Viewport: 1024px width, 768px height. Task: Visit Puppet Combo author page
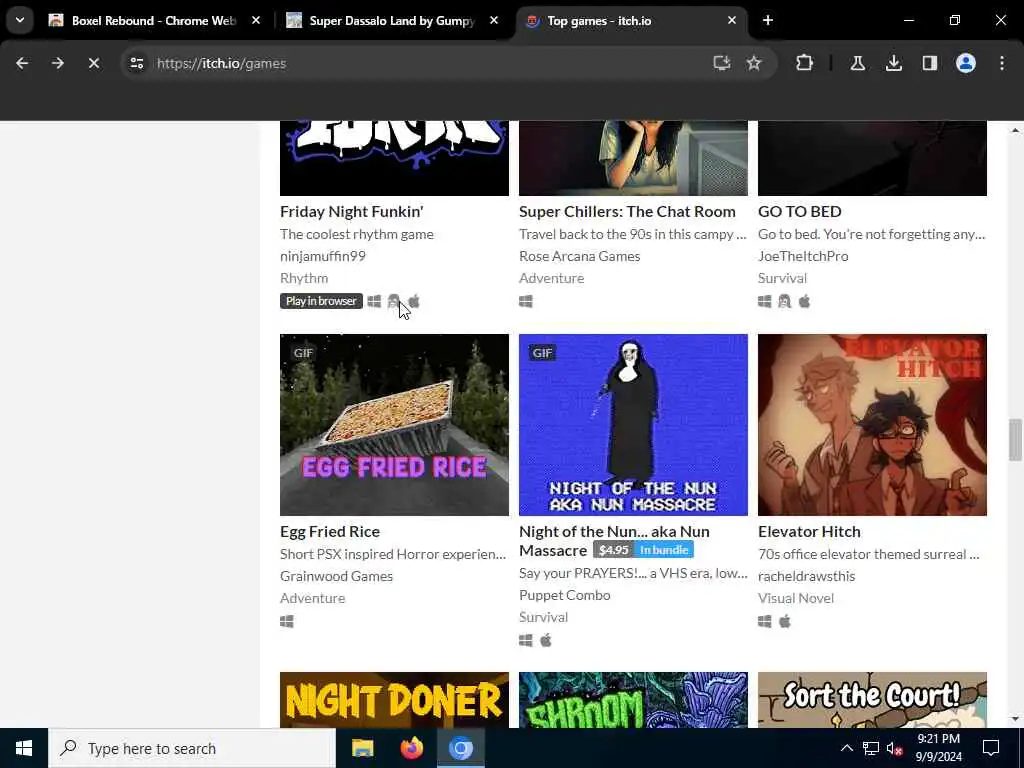[x=565, y=595]
